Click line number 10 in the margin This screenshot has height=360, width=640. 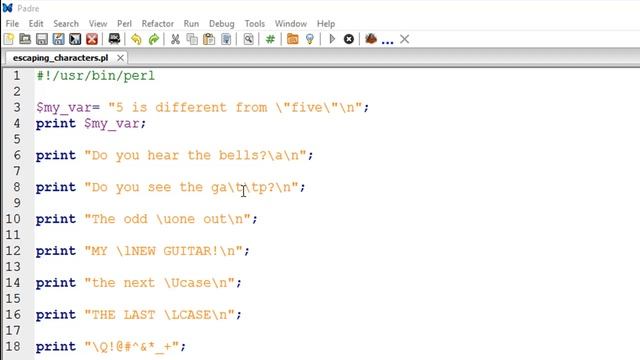point(13,219)
